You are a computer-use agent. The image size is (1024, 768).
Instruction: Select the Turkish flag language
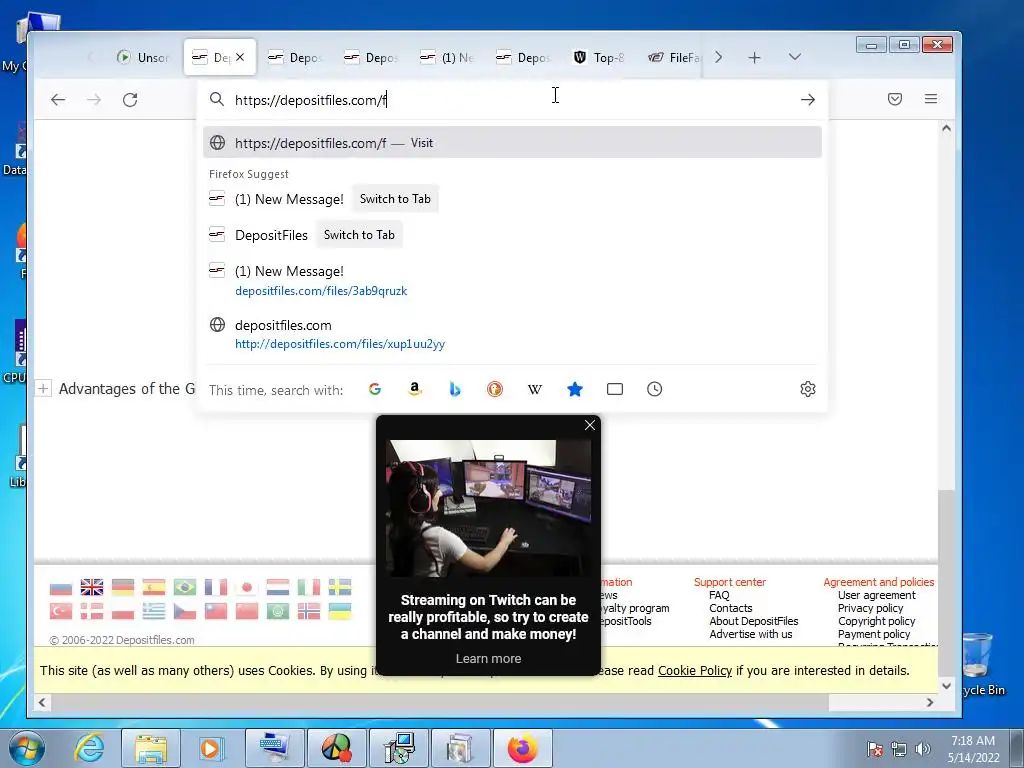61,611
